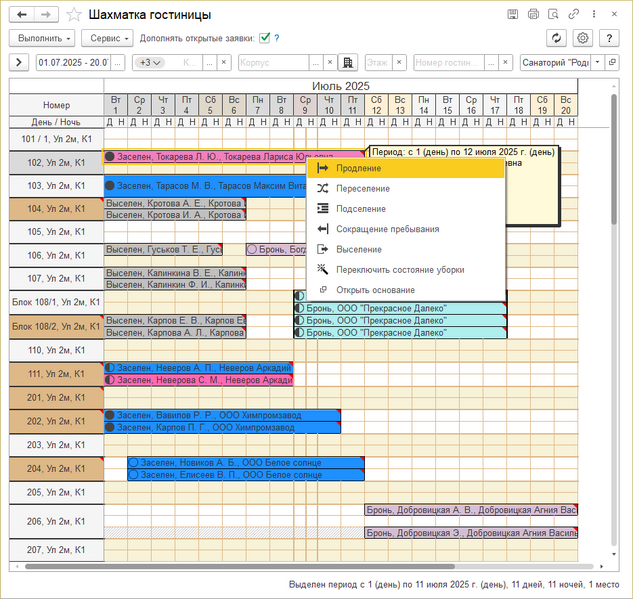Viewport: 633px width, 599px height.
Task: Click ellipsis button of the category filter
Action: (x=210, y=63)
